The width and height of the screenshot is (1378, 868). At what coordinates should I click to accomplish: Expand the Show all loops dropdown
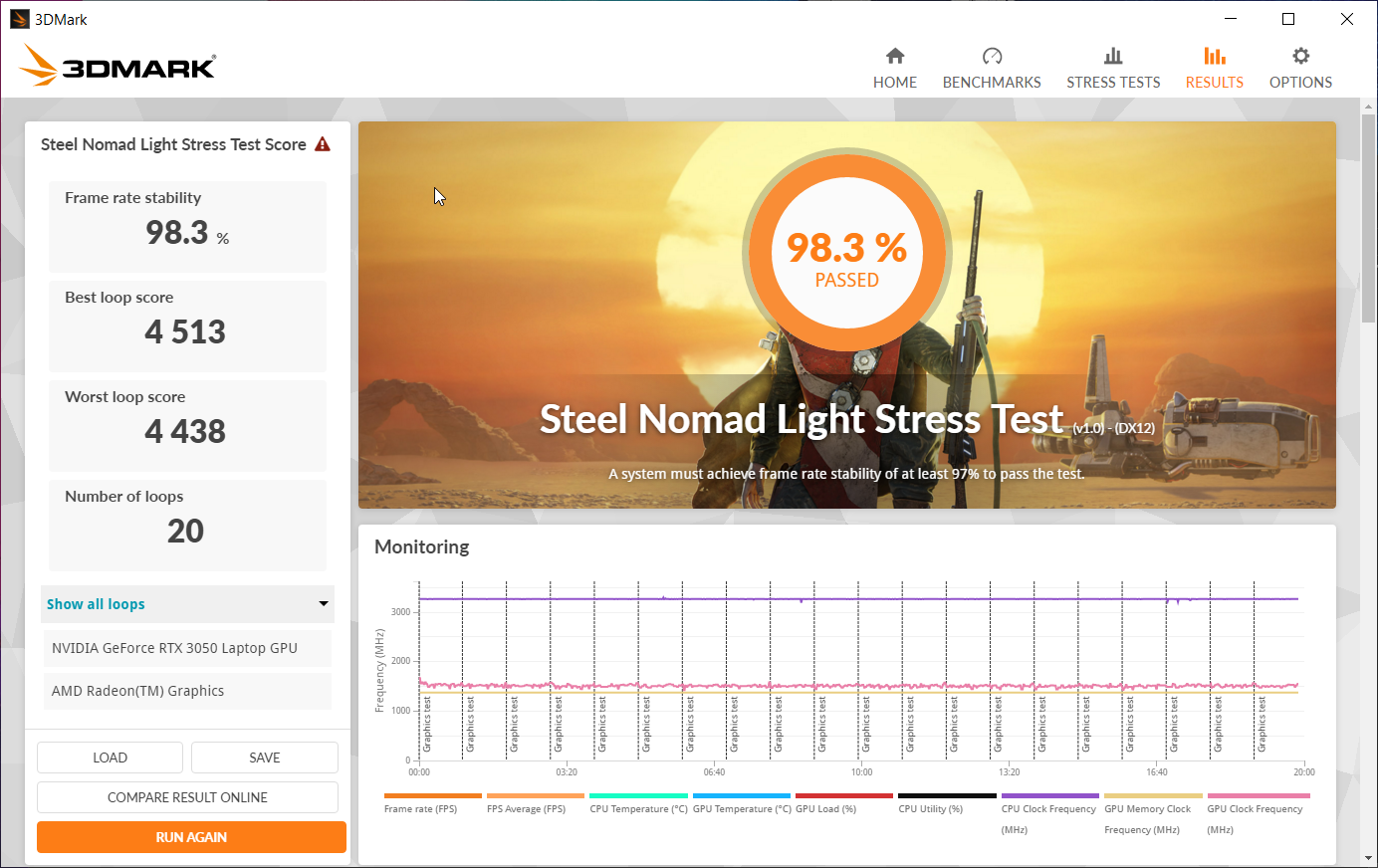187,604
